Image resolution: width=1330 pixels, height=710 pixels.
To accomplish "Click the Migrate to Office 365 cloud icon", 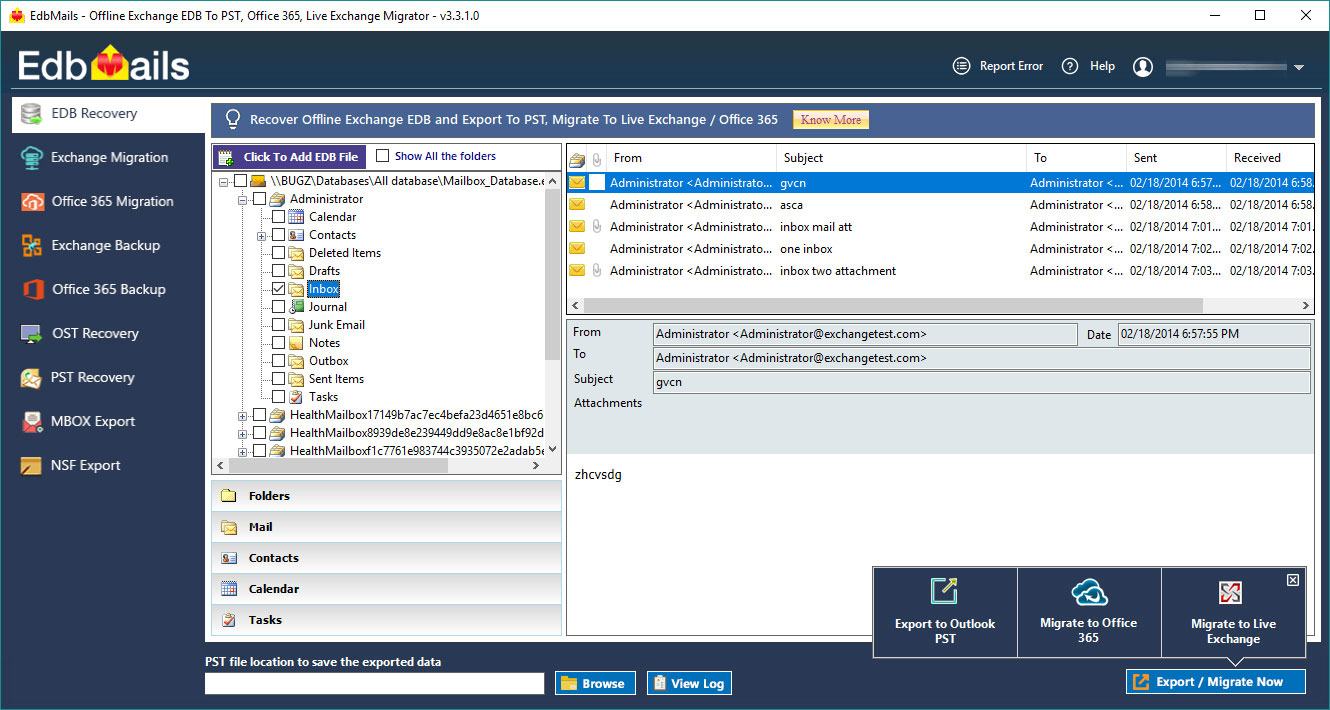I will coord(1088,591).
